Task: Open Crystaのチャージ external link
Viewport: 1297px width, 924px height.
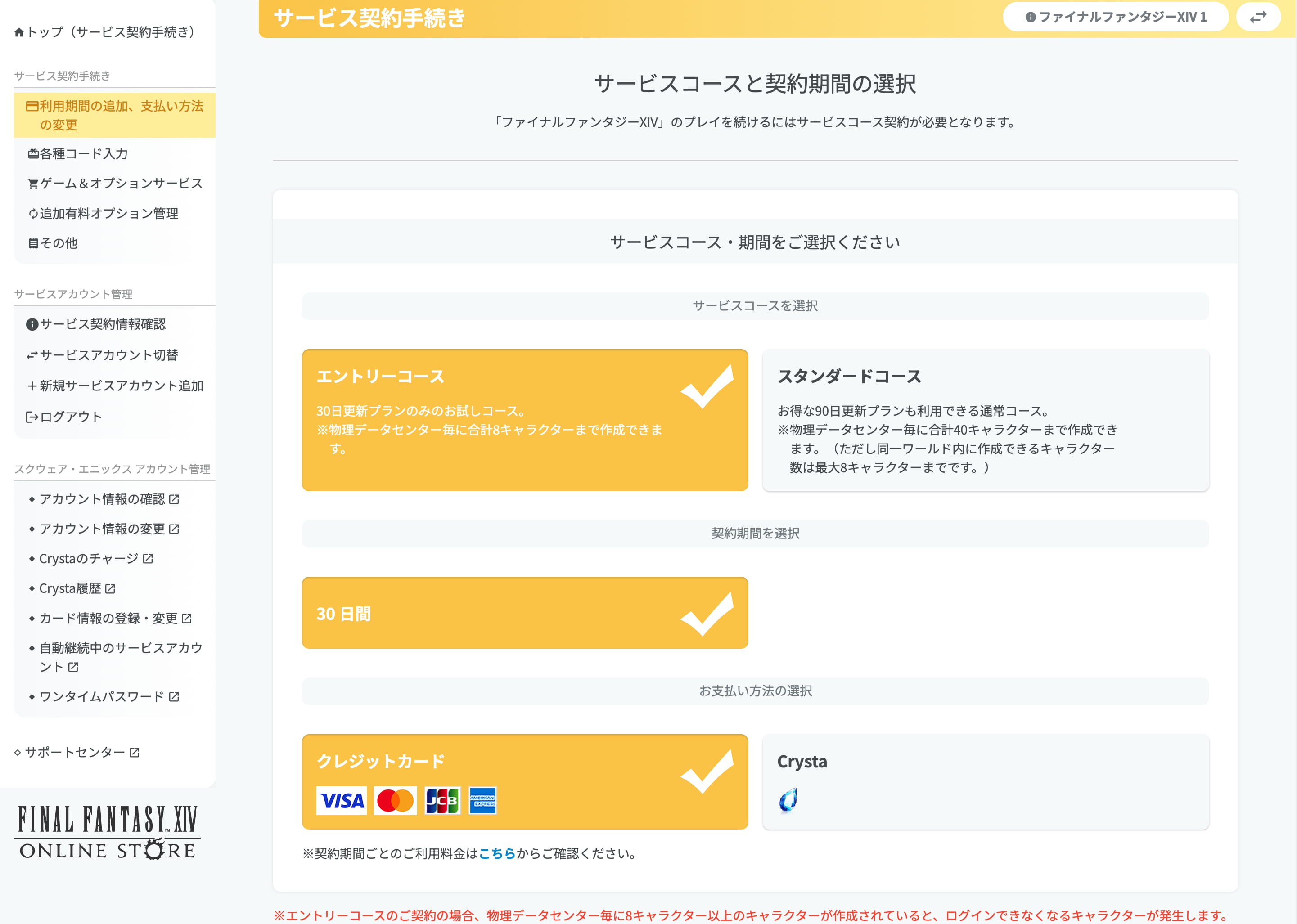Action: pyautogui.click(x=96, y=559)
